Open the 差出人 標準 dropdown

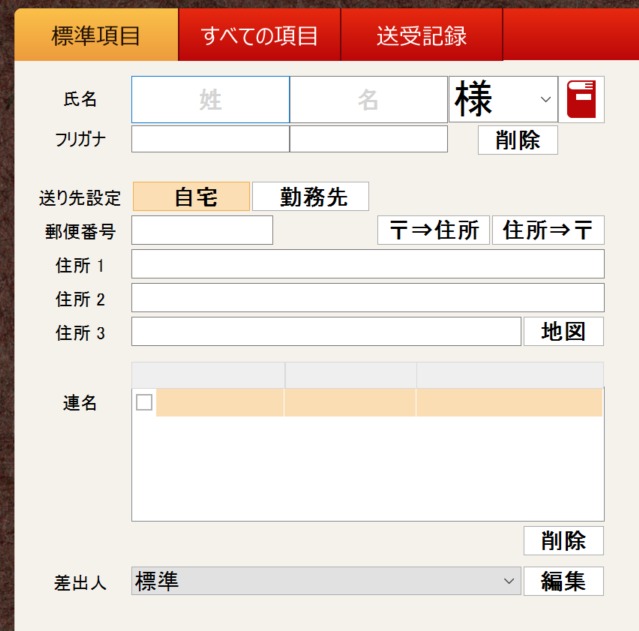pyautogui.click(x=326, y=581)
